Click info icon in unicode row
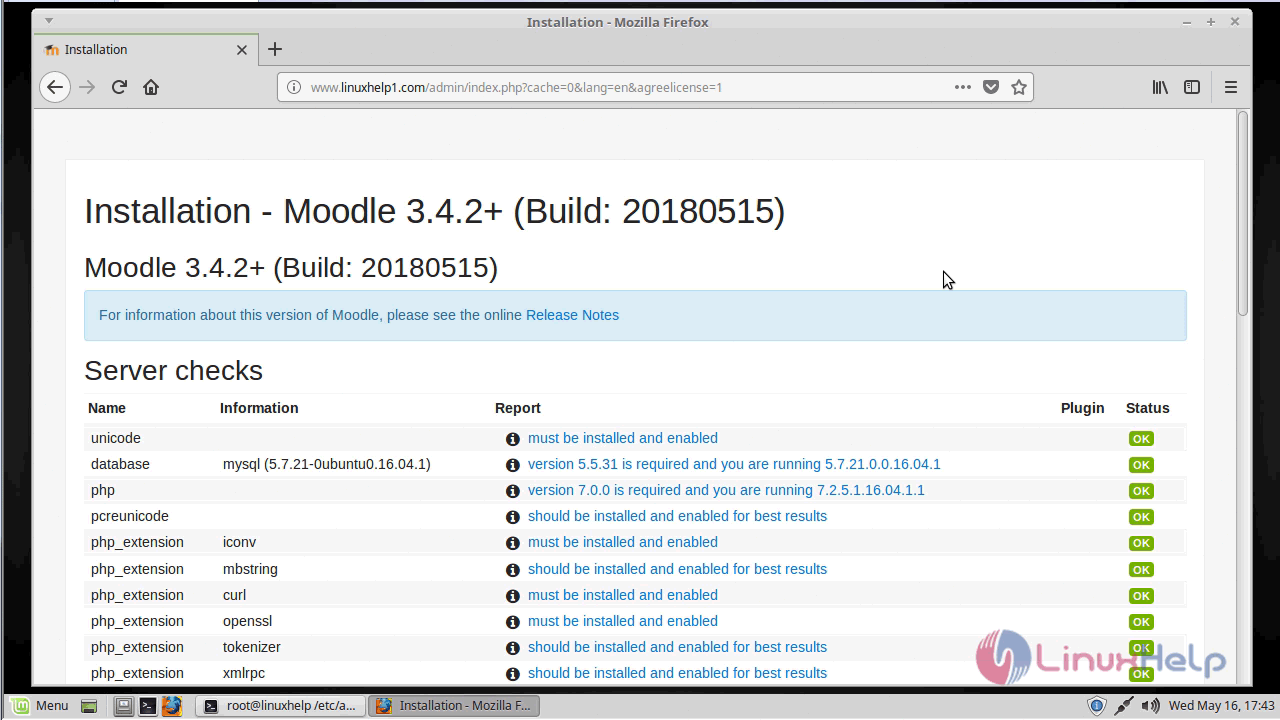The height and width of the screenshot is (720, 1280). point(512,439)
